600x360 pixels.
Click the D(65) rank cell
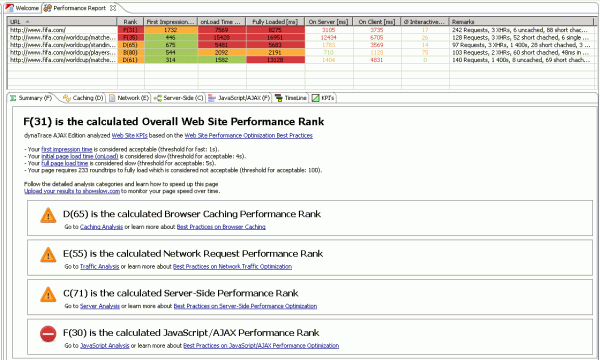130,45
